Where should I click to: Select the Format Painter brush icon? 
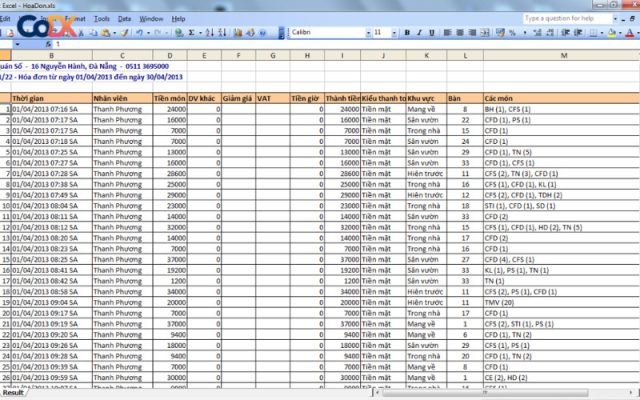coord(124,33)
